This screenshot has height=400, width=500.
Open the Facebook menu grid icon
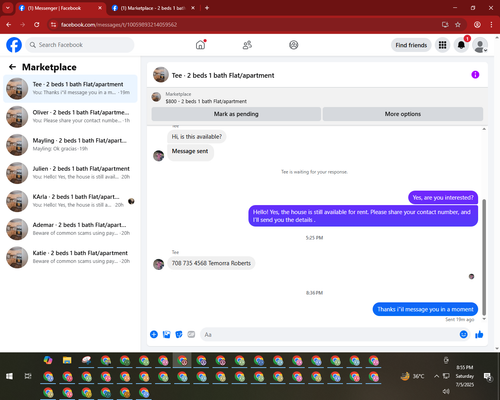point(442,45)
